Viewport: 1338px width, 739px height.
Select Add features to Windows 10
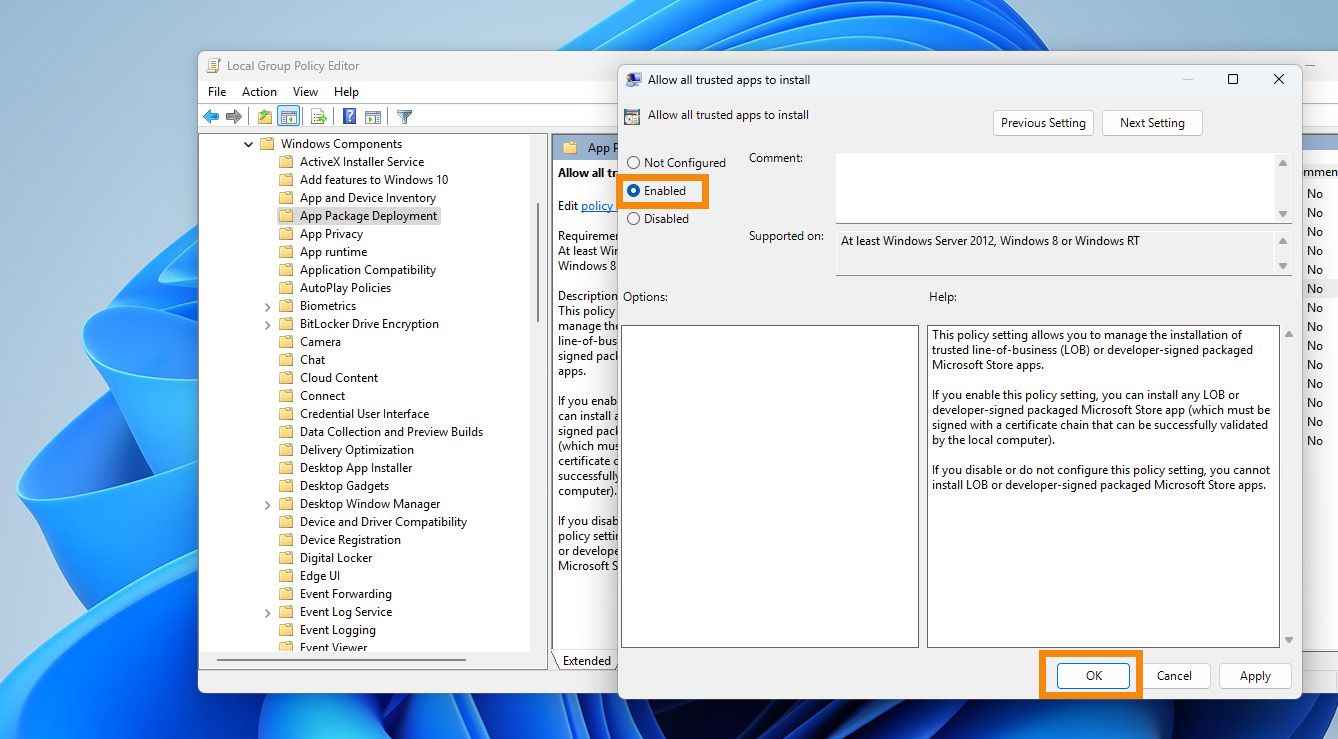click(374, 180)
